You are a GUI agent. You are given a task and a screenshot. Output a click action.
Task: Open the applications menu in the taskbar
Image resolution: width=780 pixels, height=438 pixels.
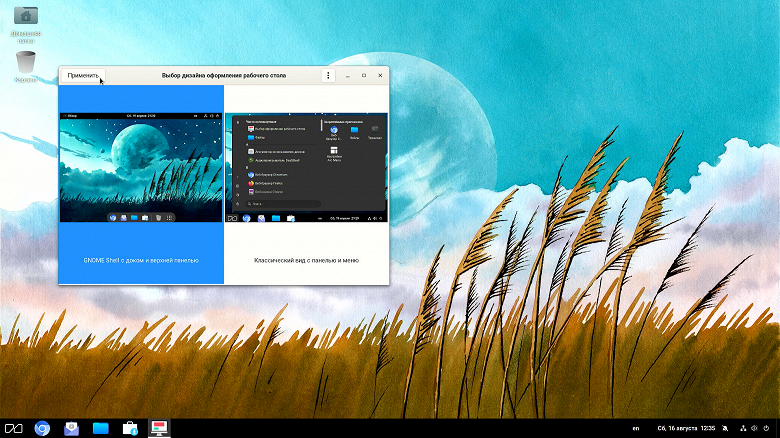pos(13,428)
